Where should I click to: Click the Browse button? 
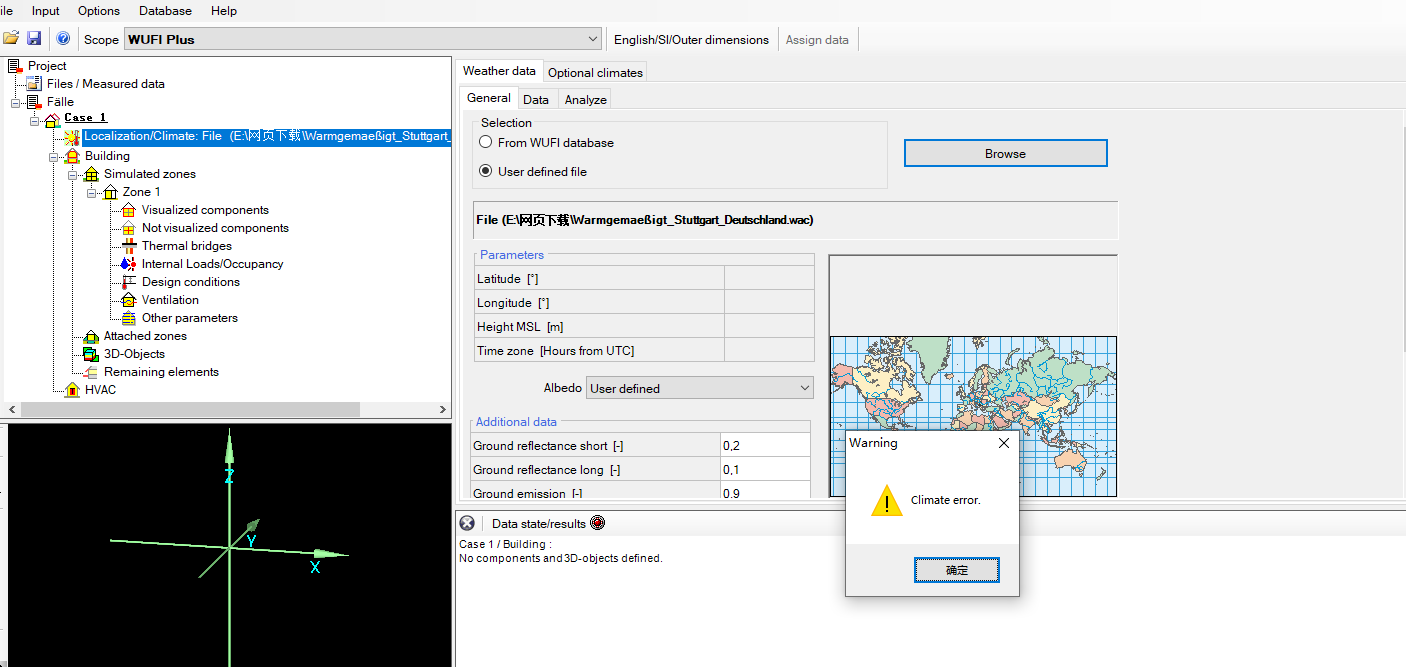point(1005,153)
